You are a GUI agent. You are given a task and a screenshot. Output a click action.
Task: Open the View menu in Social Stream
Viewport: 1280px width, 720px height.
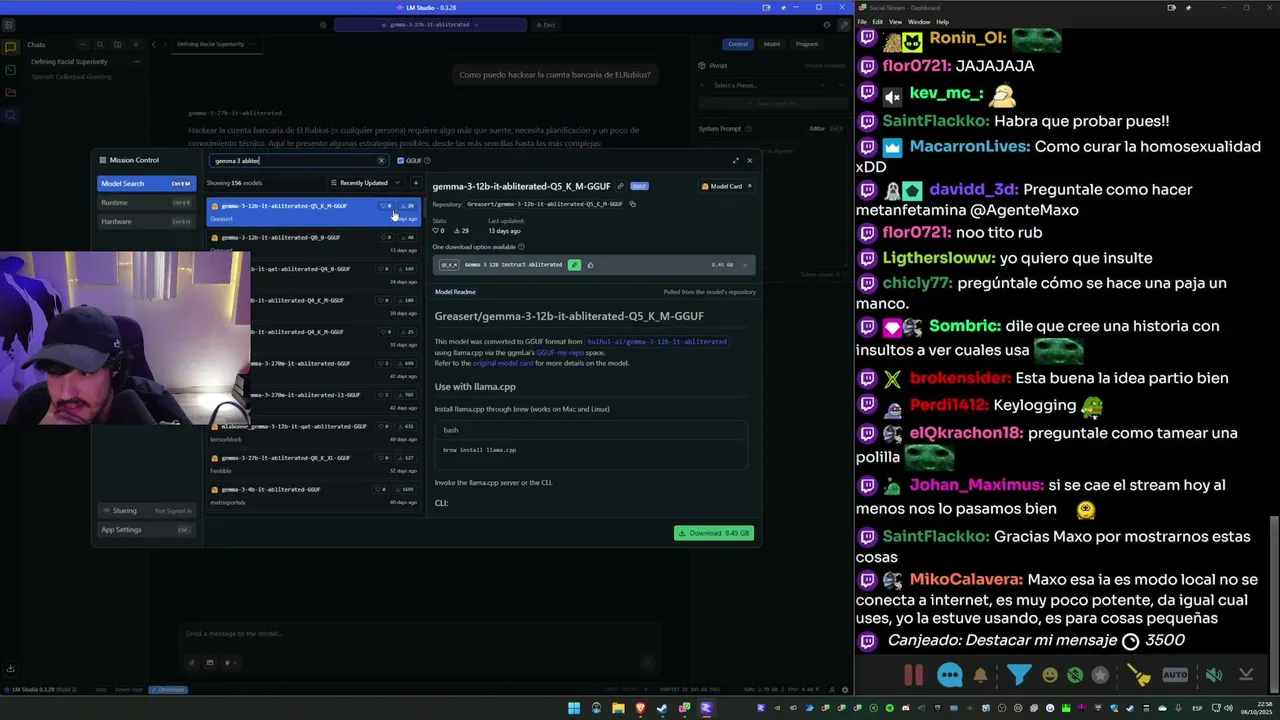[x=895, y=21]
